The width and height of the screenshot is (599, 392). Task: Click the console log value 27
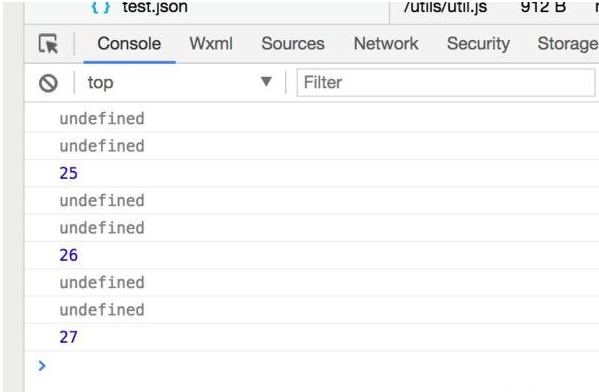pos(68,337)
